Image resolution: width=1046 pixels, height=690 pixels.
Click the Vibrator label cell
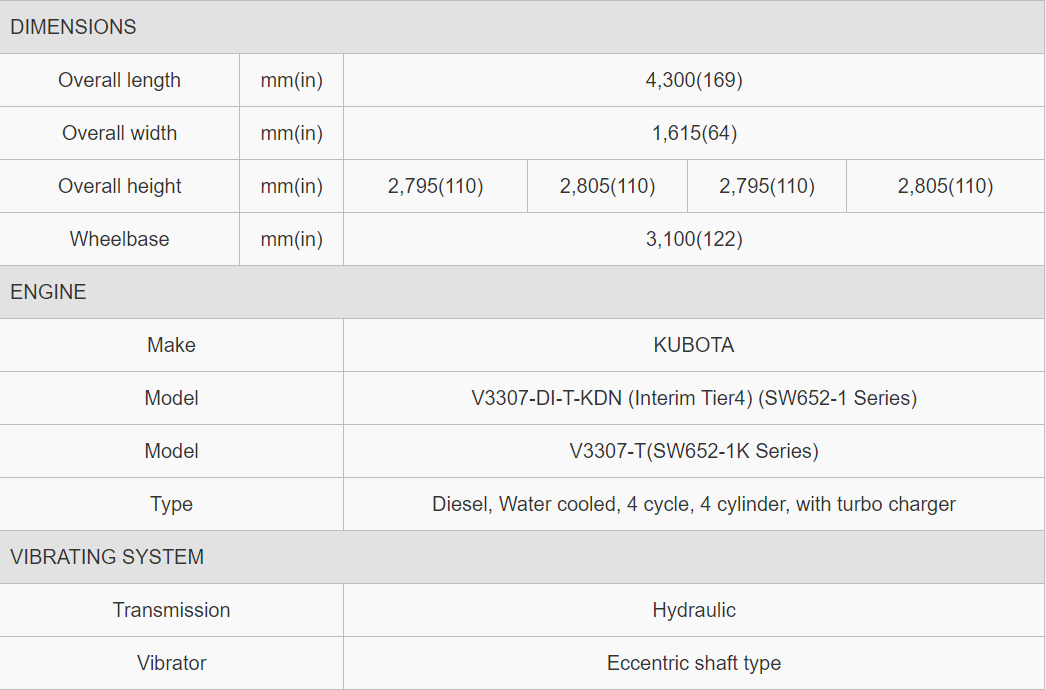[172, 663]
